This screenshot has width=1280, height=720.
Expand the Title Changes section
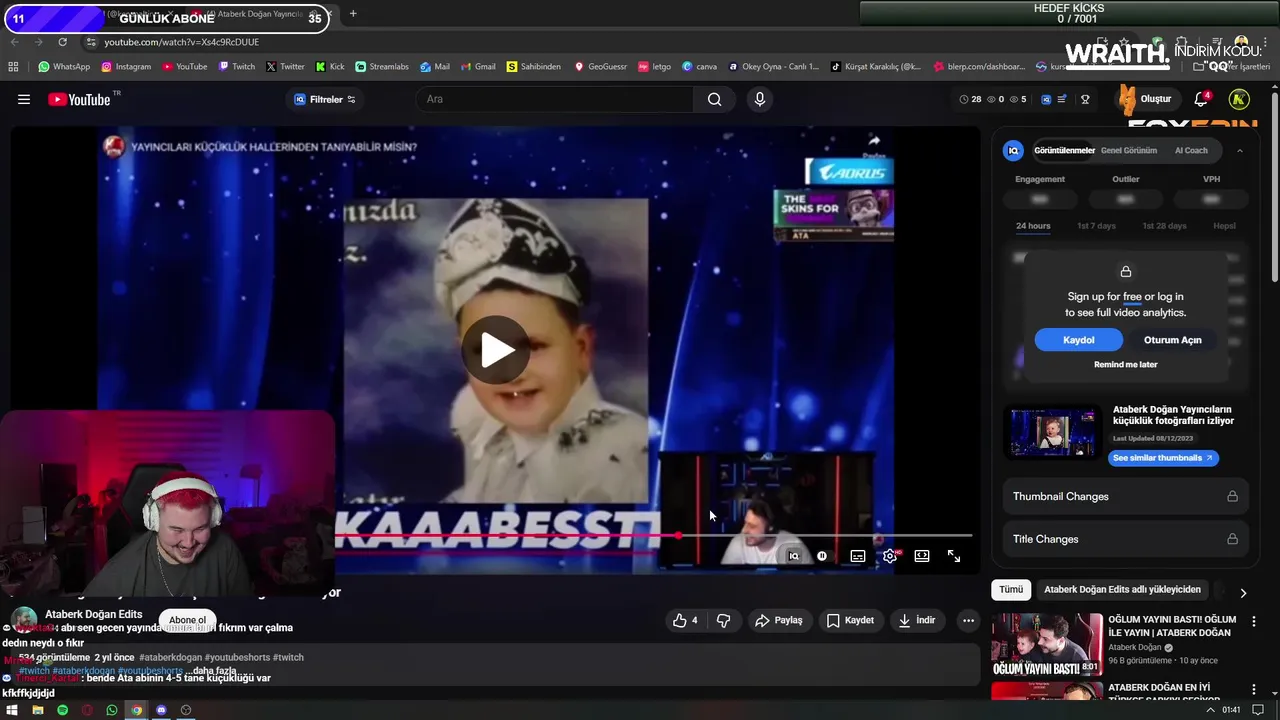(x=1125, y=539)
